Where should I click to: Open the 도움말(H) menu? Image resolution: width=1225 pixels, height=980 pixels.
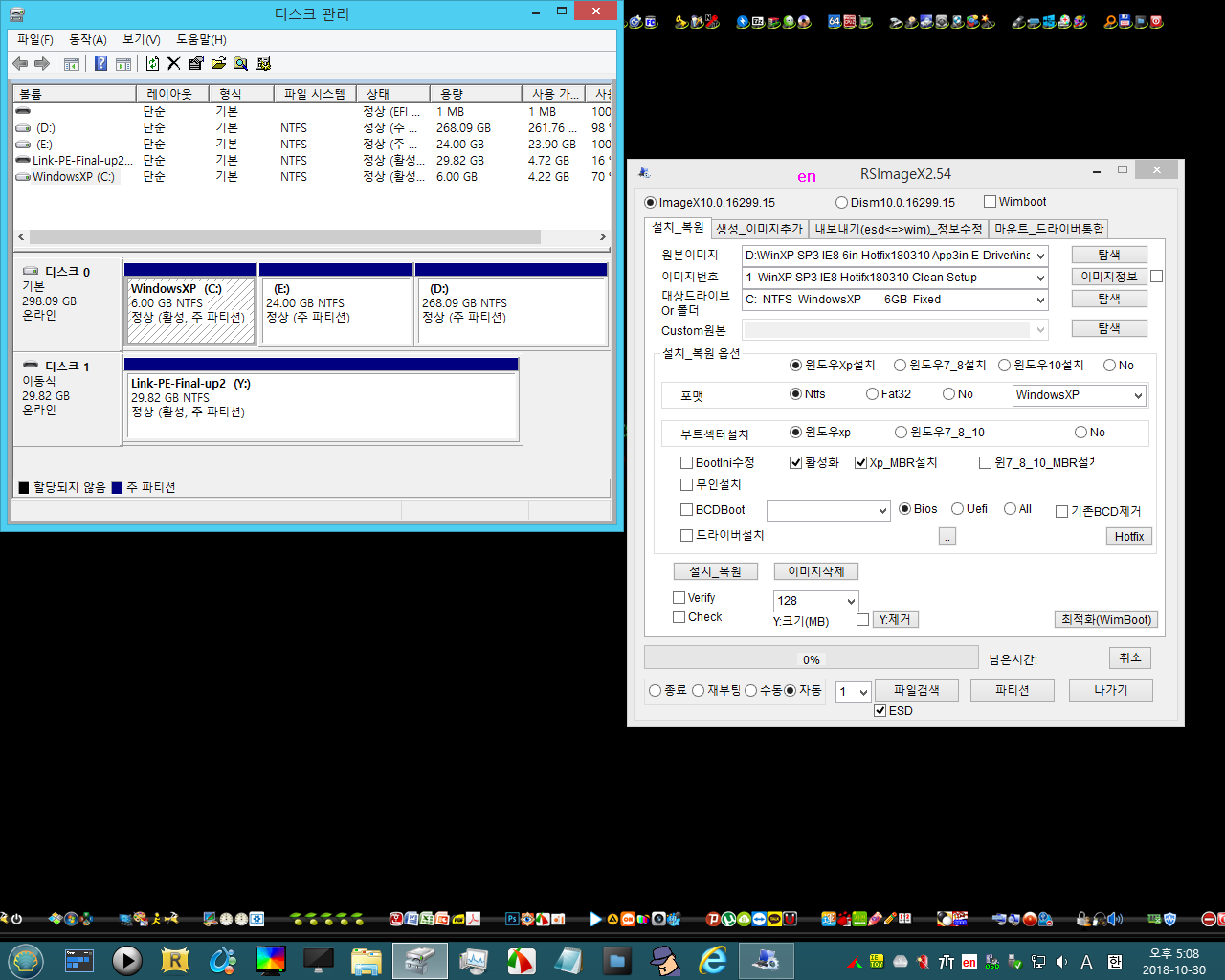(x=201, y=39)
